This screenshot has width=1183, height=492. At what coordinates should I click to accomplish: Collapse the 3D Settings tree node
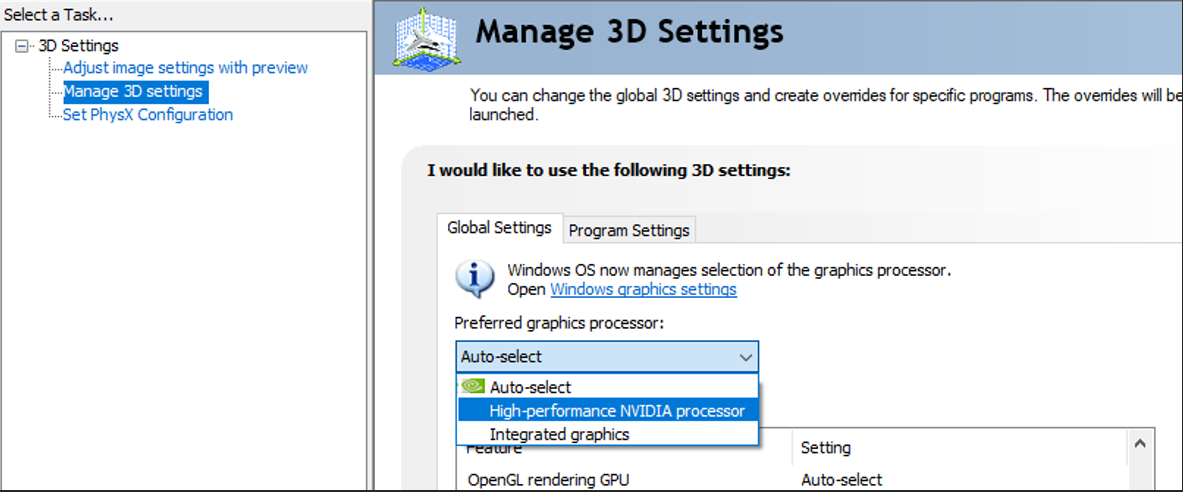point(21,46)
